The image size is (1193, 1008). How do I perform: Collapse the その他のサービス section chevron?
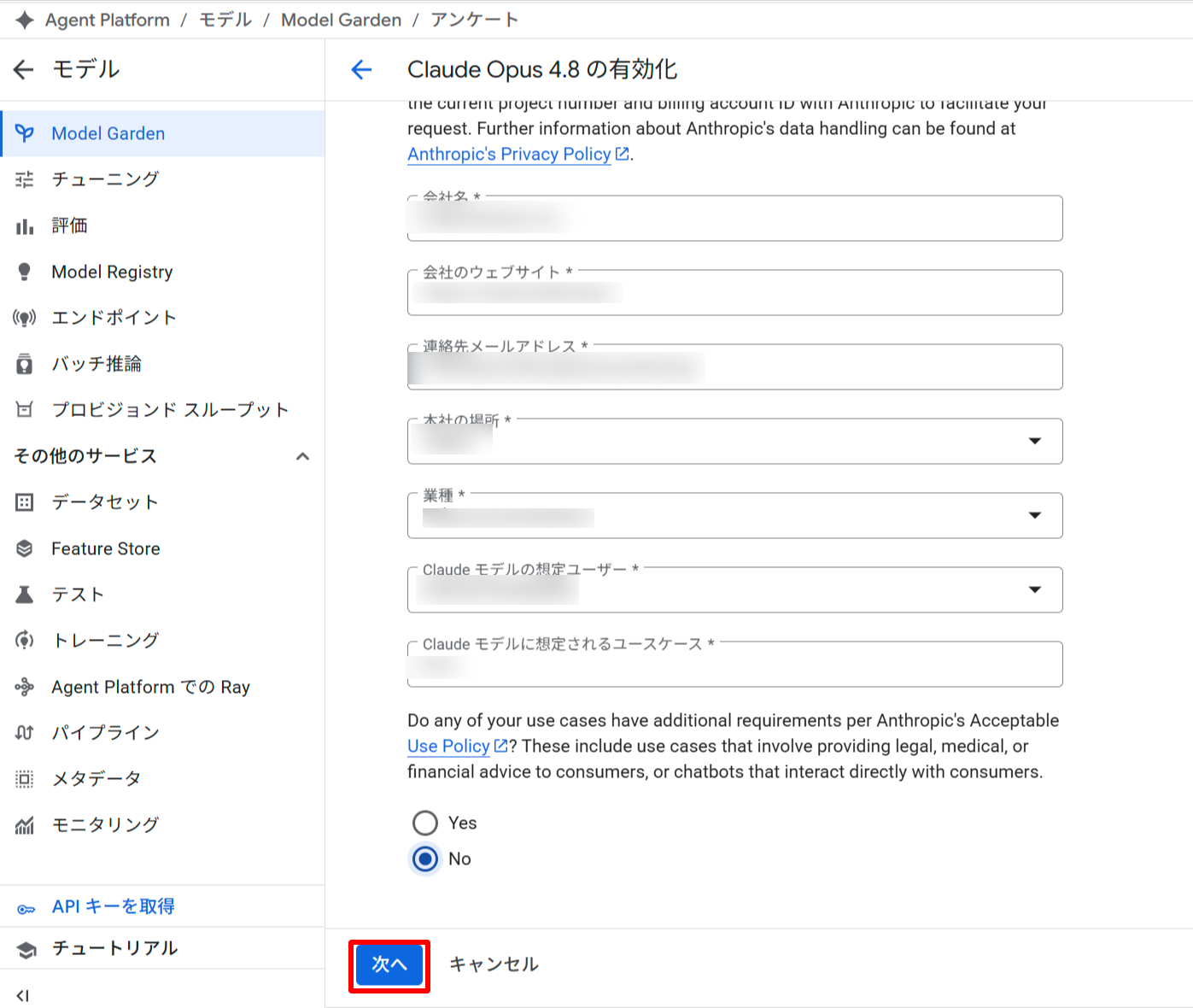[x=302, y=456]
